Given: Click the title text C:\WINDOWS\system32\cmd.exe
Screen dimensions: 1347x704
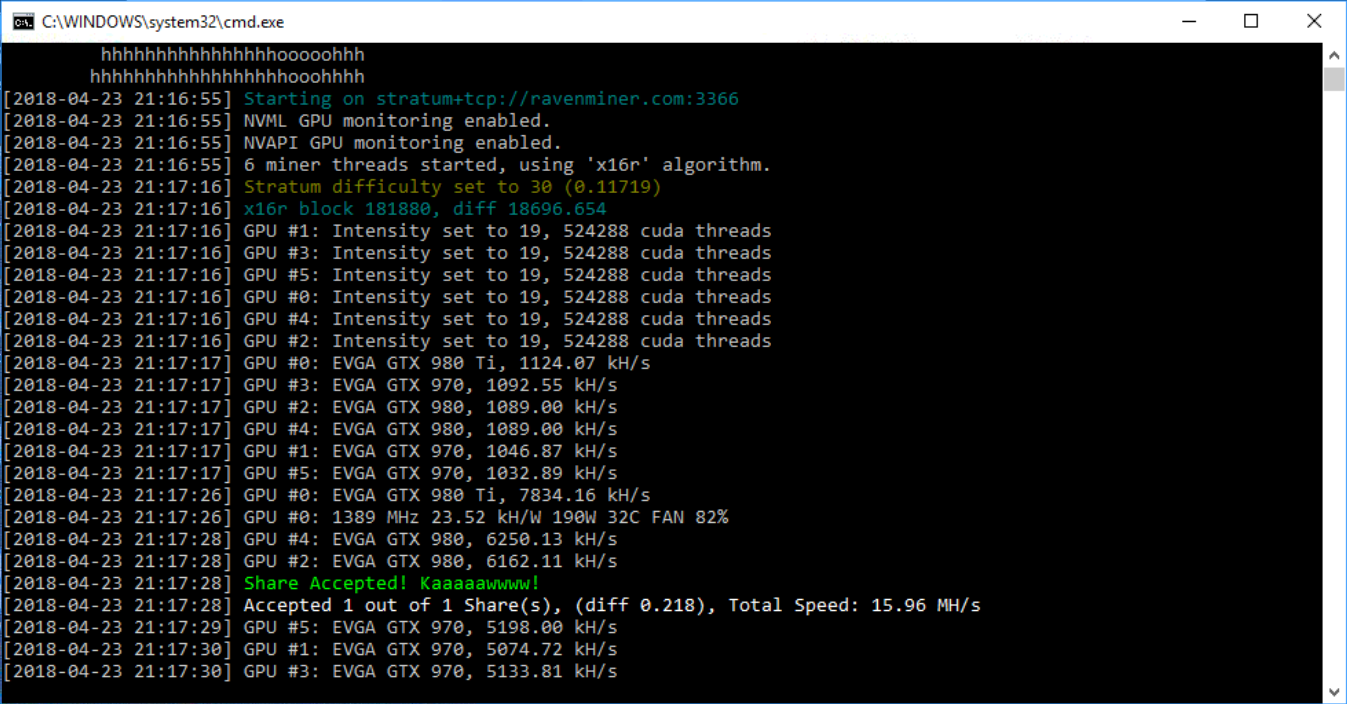Looking at the screenshot, I should [162, 21].
